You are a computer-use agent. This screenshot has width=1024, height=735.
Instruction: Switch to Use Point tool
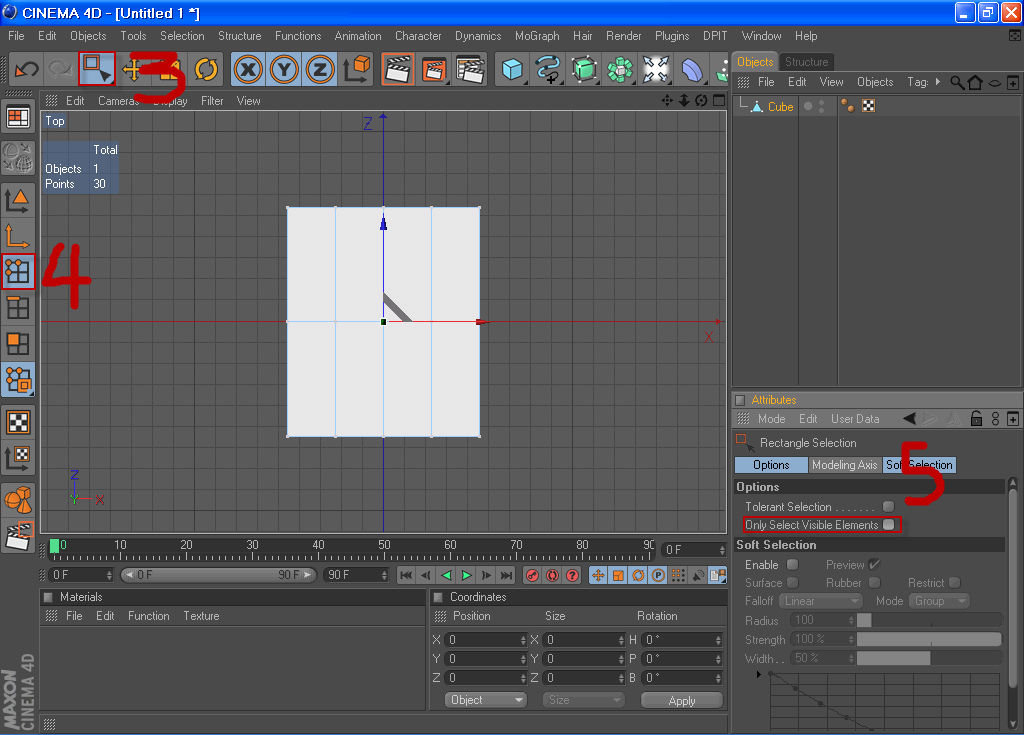click(18, 272)
